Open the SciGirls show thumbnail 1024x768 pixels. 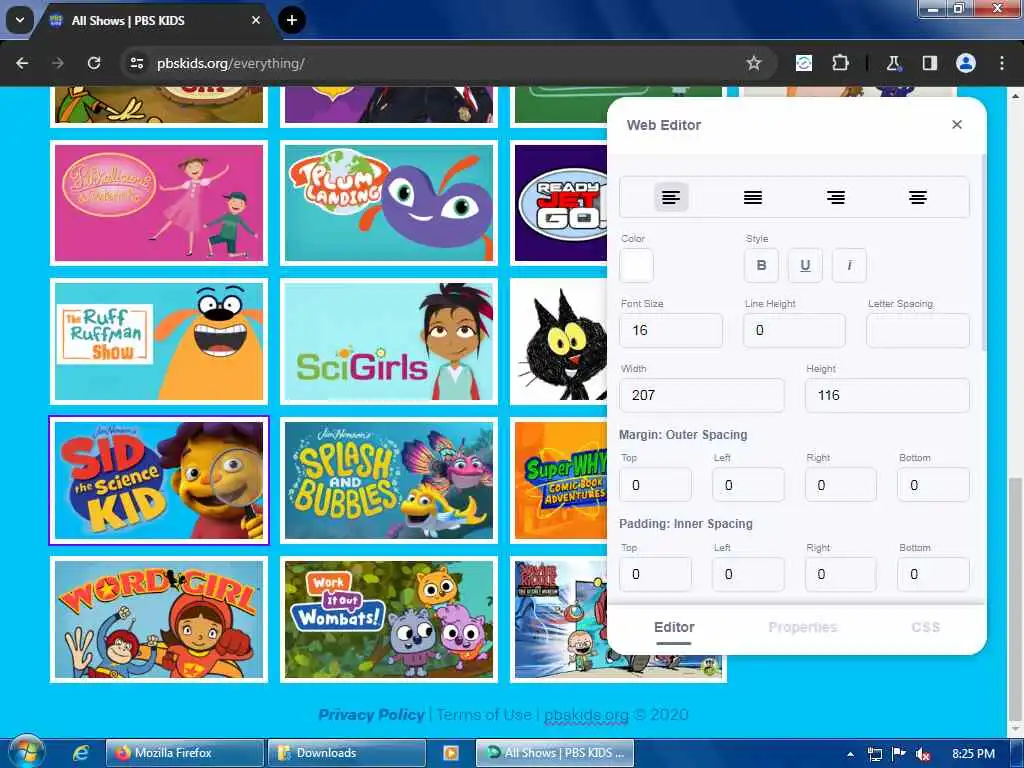[389, 342]
